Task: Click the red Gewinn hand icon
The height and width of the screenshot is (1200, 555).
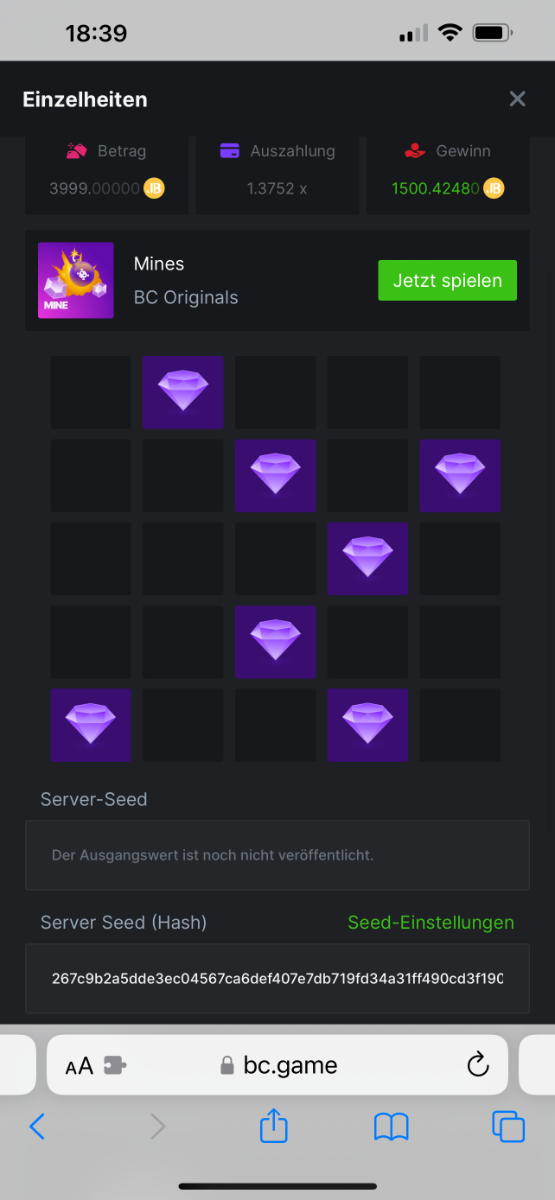Action: coord(415,152)
